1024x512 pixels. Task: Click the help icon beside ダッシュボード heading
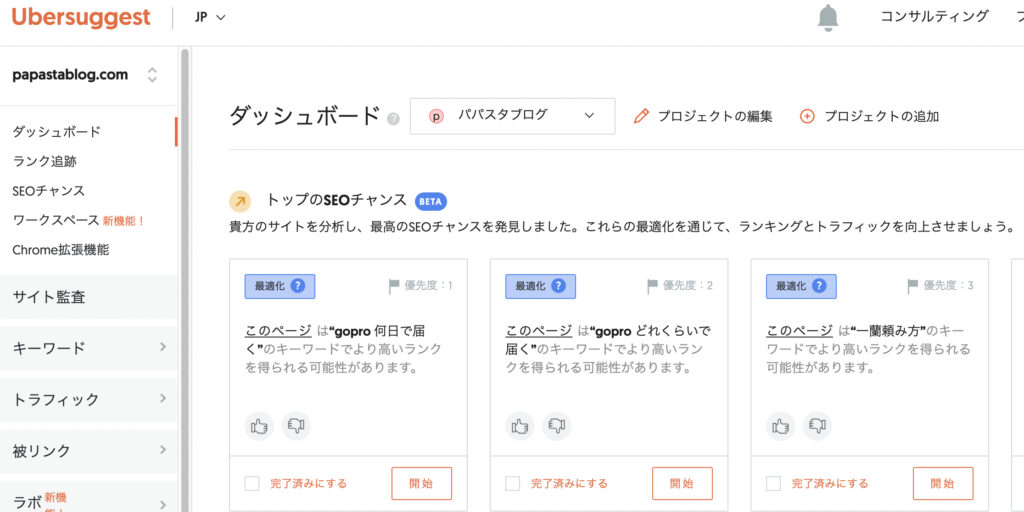tap(393, 118)
